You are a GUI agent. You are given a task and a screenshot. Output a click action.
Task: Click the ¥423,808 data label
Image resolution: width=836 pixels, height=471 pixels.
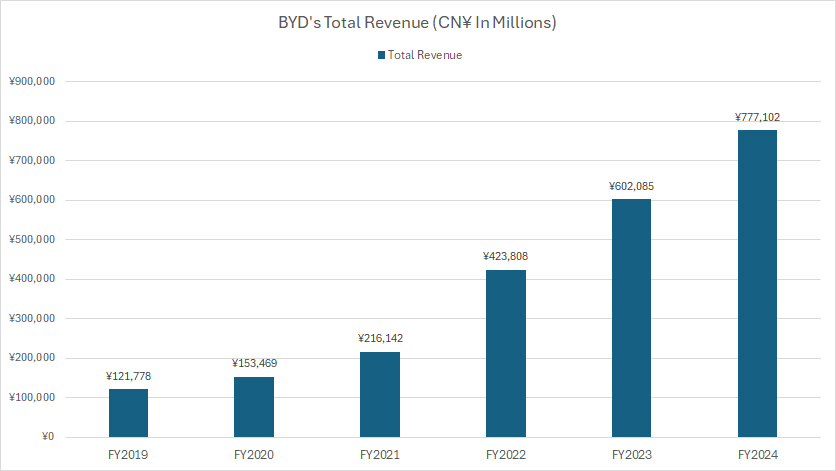505,257
